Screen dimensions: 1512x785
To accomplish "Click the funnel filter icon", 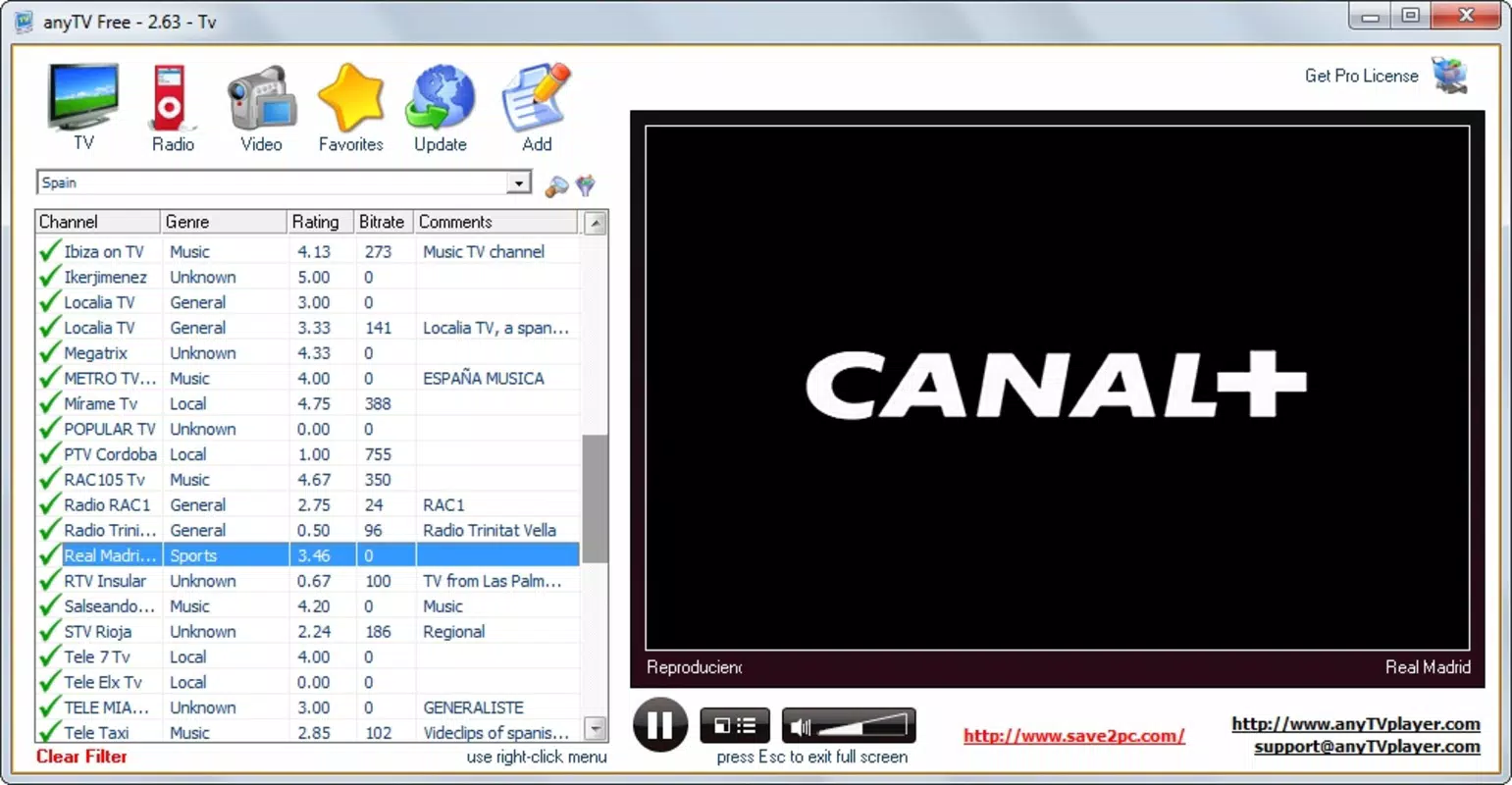I will [x=586, y=184].
